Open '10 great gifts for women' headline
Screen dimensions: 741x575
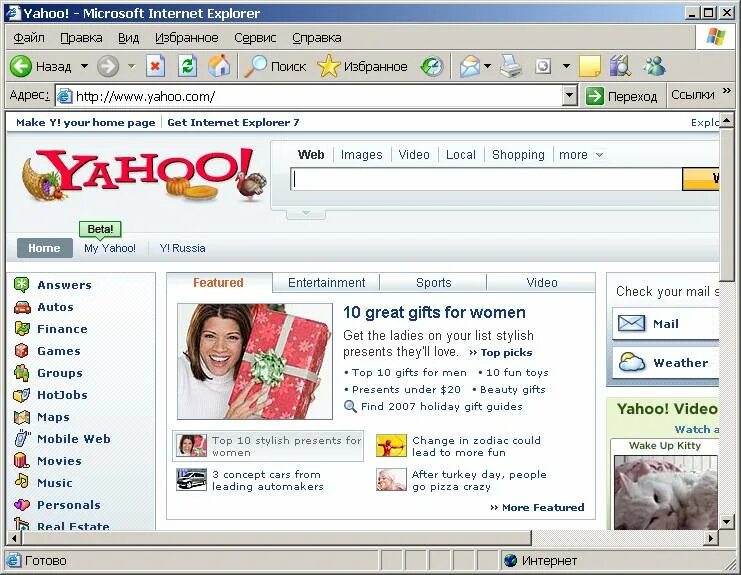[434, 312]
